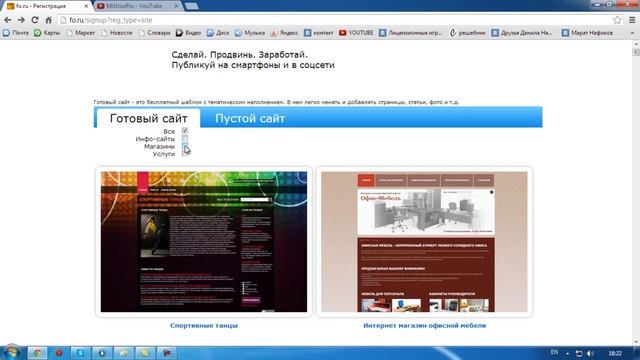Viewport: 640px width, 360px height.
Task: Open the Спортивные танцы link
Action: pos(204,325)
